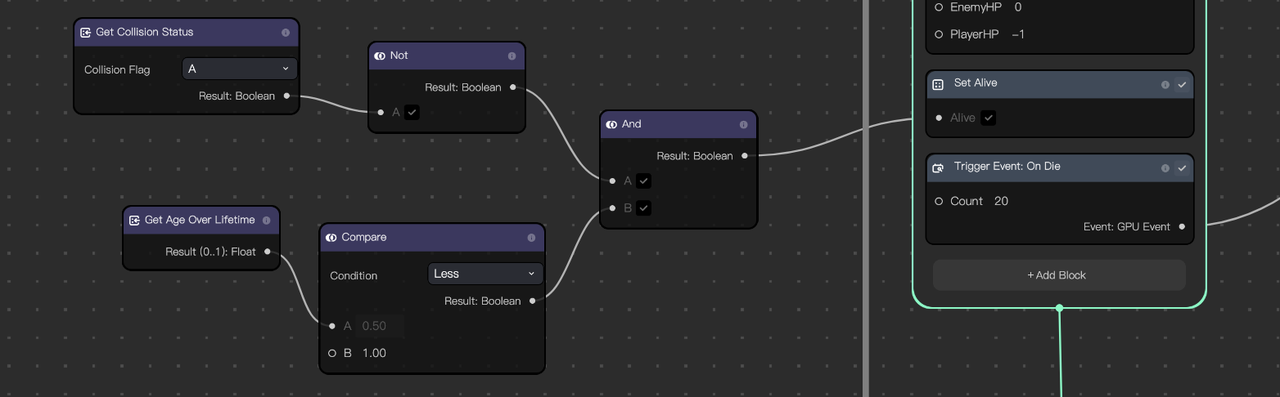Click the Result: Boolean output port of Not node

pos(513,87)
